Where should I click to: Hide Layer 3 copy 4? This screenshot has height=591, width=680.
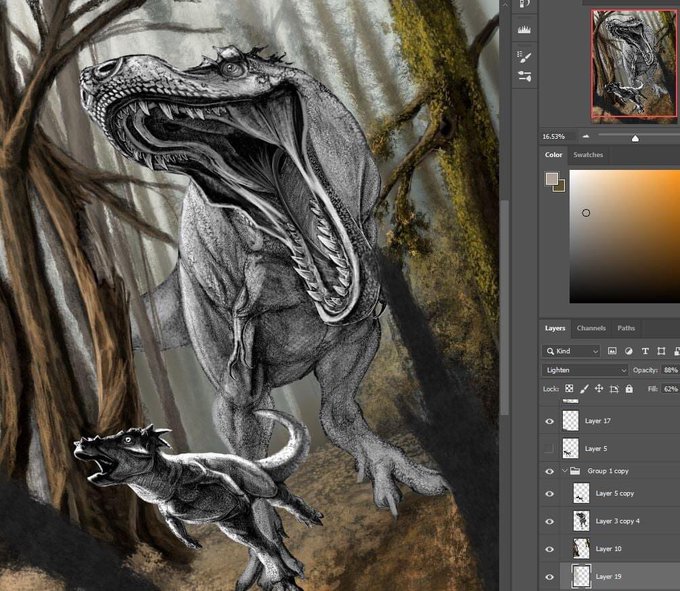pos(549,522)
